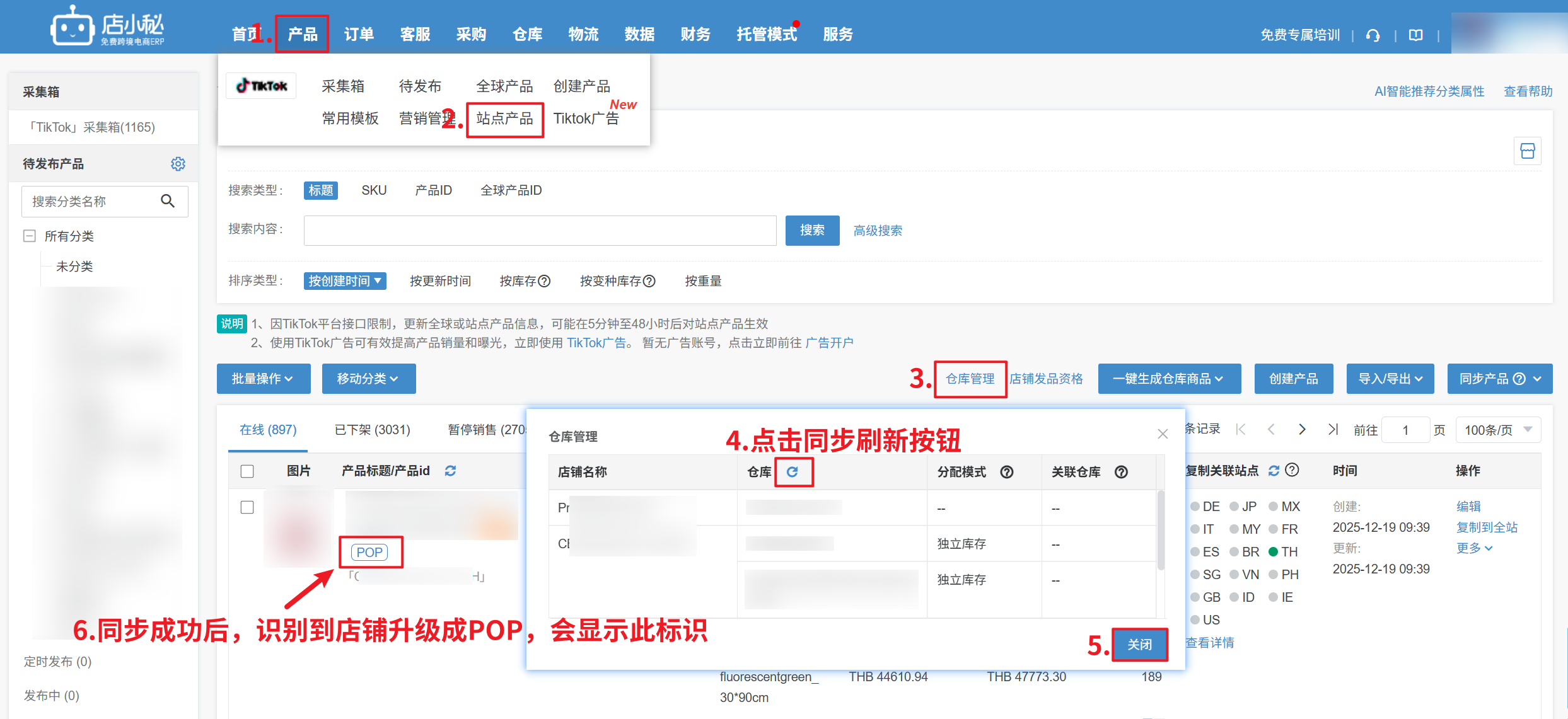1568x719 pixels.
Task: Open pending products settings gear
Action: point(178,164)
